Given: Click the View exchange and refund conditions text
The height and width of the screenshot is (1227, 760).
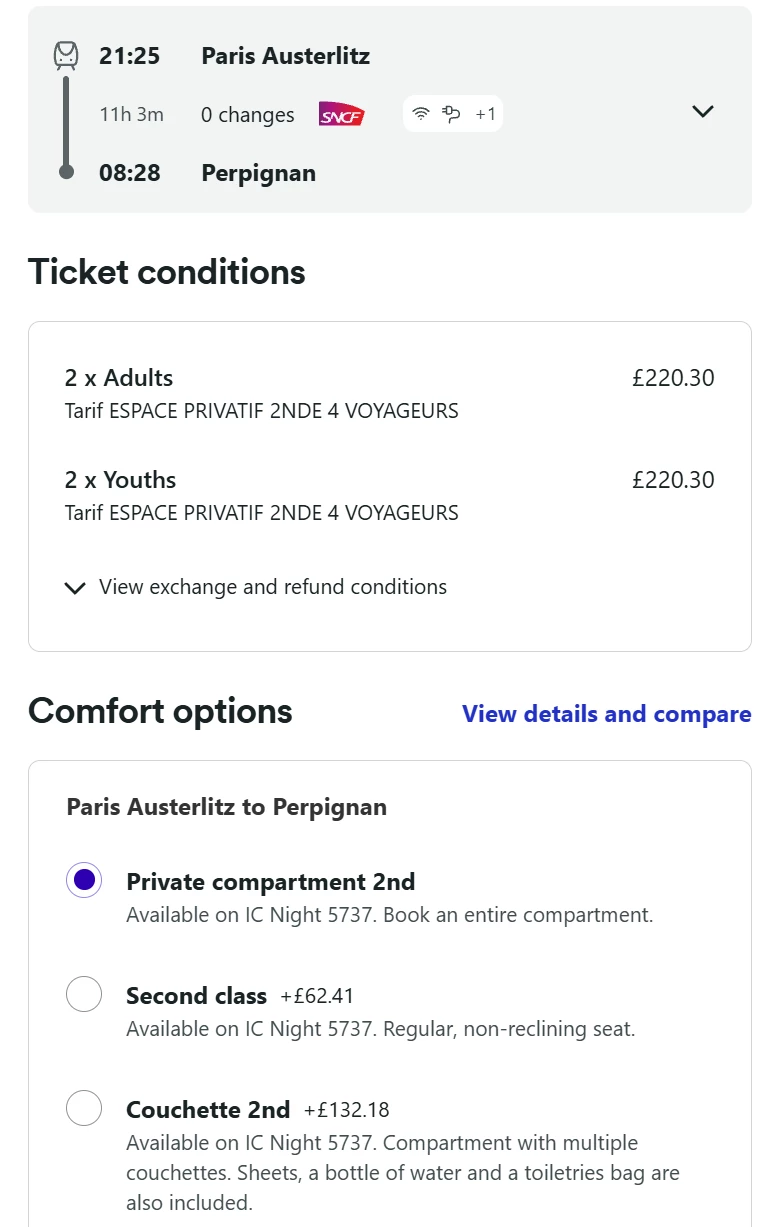Looking at the screenshot, I should (272, 587).
